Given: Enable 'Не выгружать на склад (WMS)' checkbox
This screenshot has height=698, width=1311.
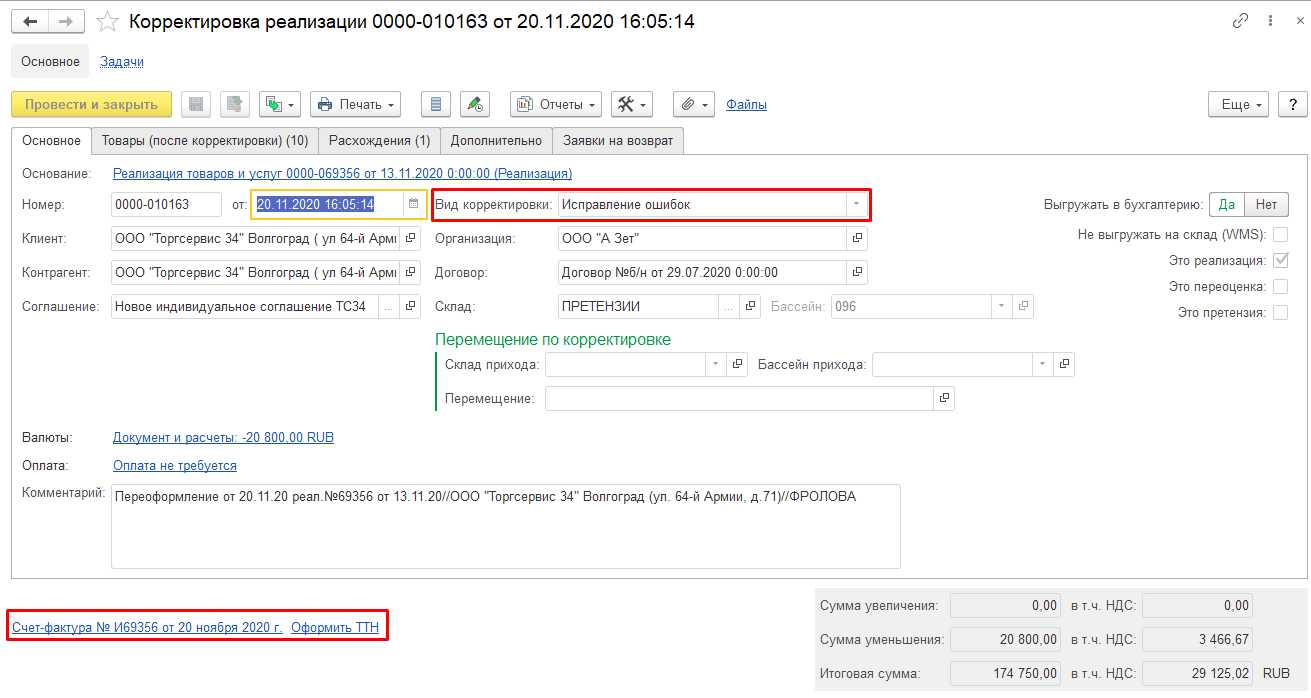Looking at the screenshot, I should click(1280, 235).
